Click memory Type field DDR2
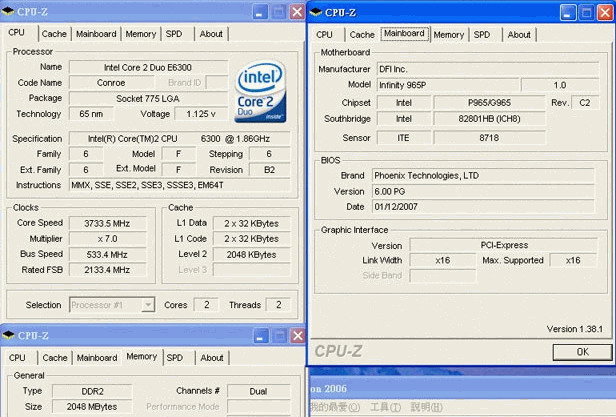The image size is (616, 417). pos(92,391)
